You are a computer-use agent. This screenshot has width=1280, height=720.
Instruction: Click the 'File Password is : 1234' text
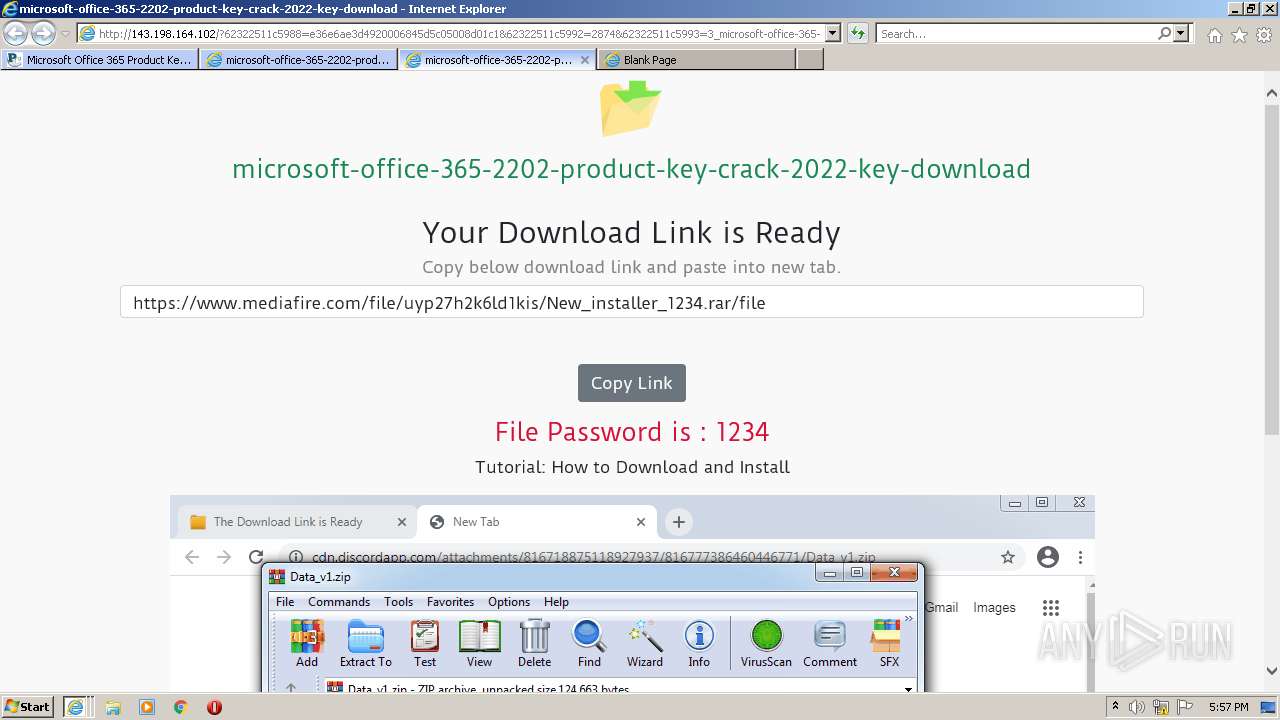click(x=631, y=432)
